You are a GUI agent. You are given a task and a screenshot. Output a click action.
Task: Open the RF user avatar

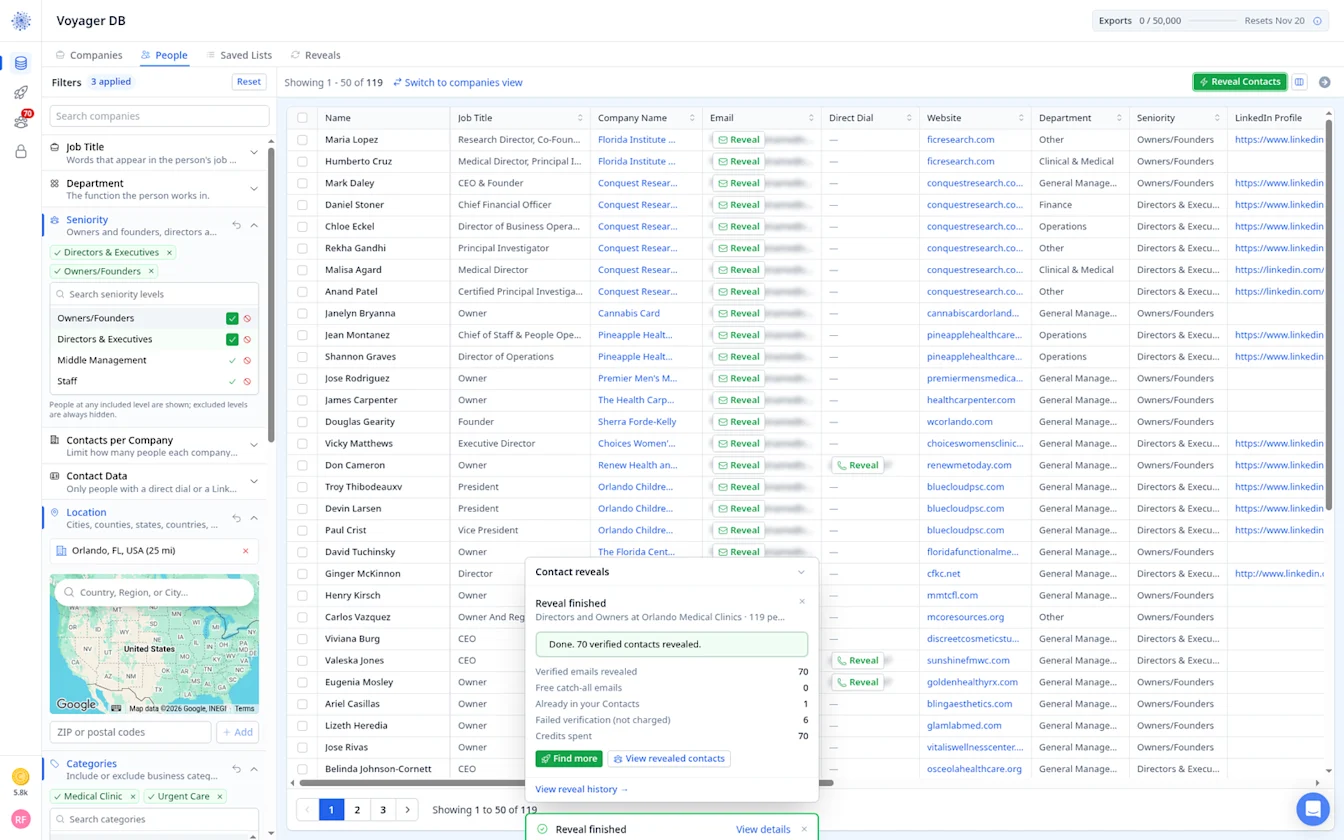[20, 819]
